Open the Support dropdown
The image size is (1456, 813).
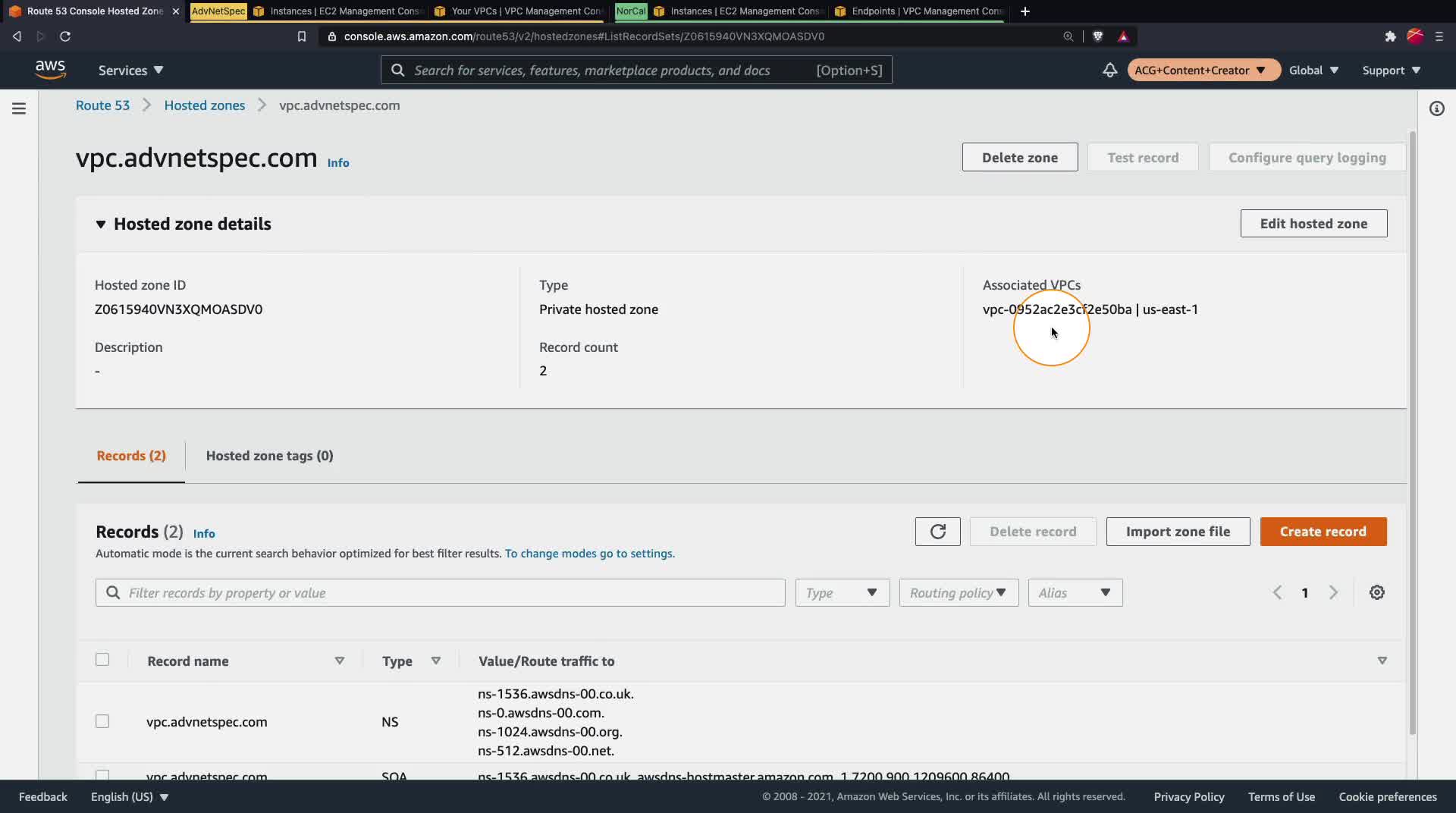(1391, 70)
